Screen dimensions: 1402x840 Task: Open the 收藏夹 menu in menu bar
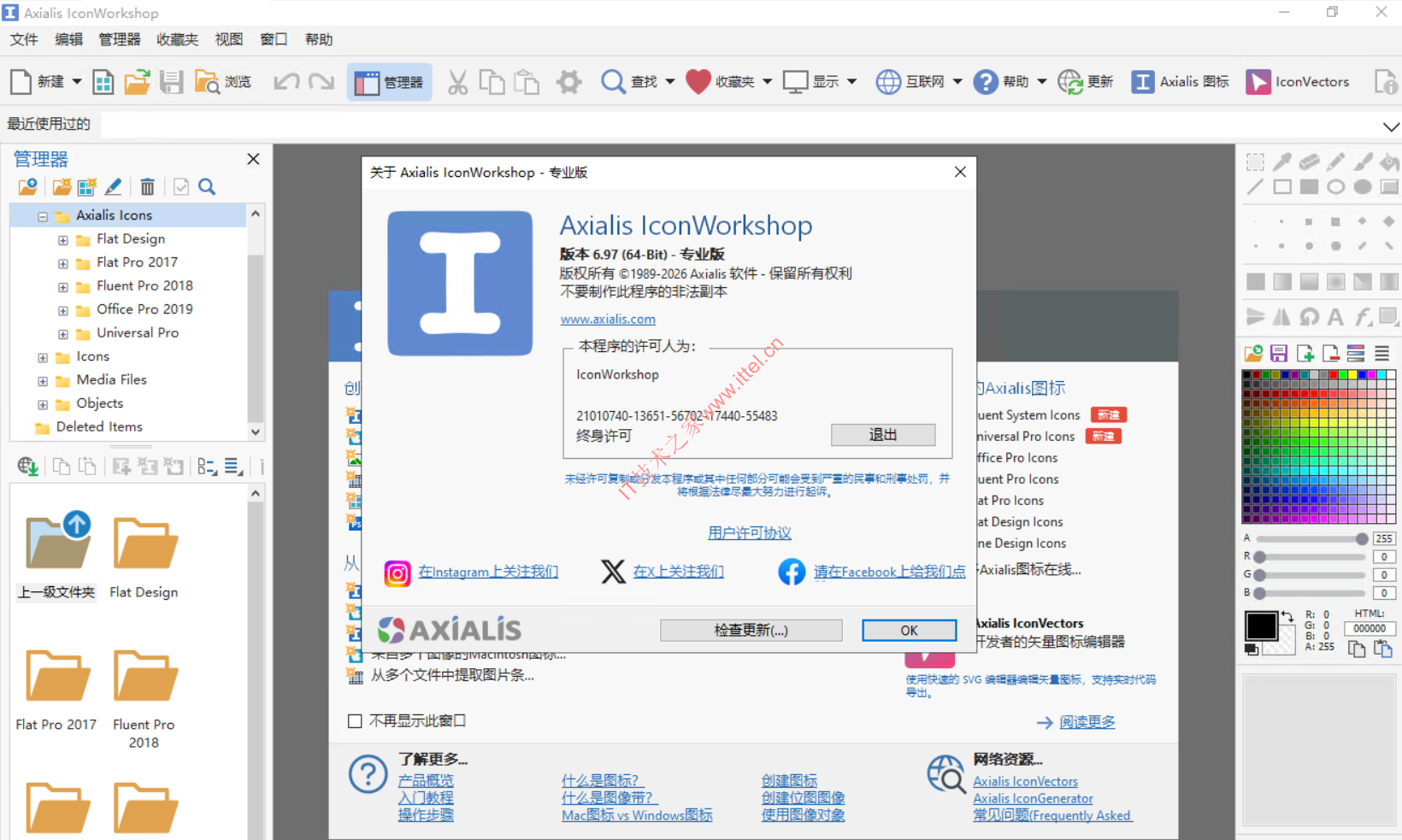[177, 39]
